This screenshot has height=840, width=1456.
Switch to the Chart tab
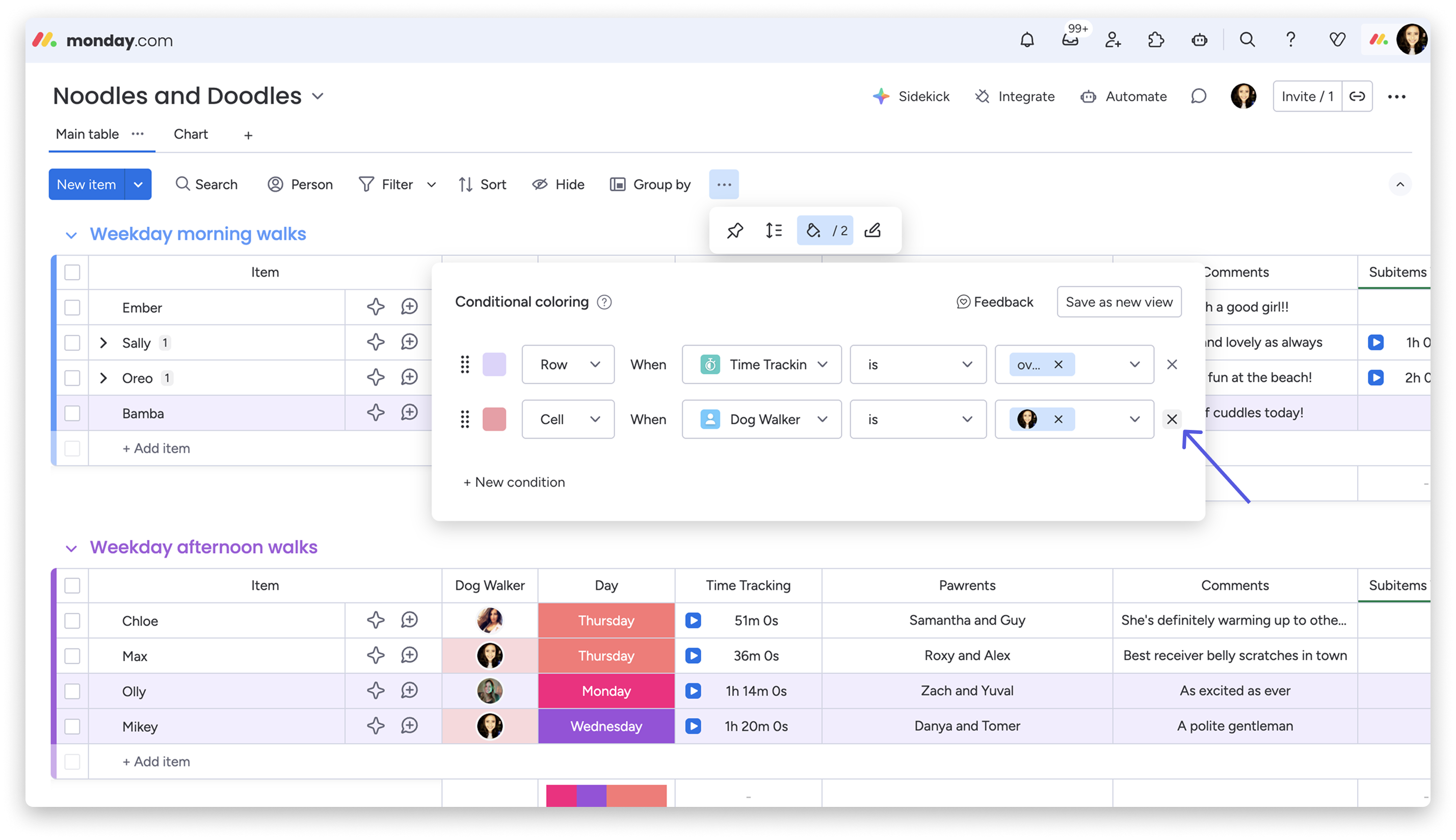click(x=191, y=134)
